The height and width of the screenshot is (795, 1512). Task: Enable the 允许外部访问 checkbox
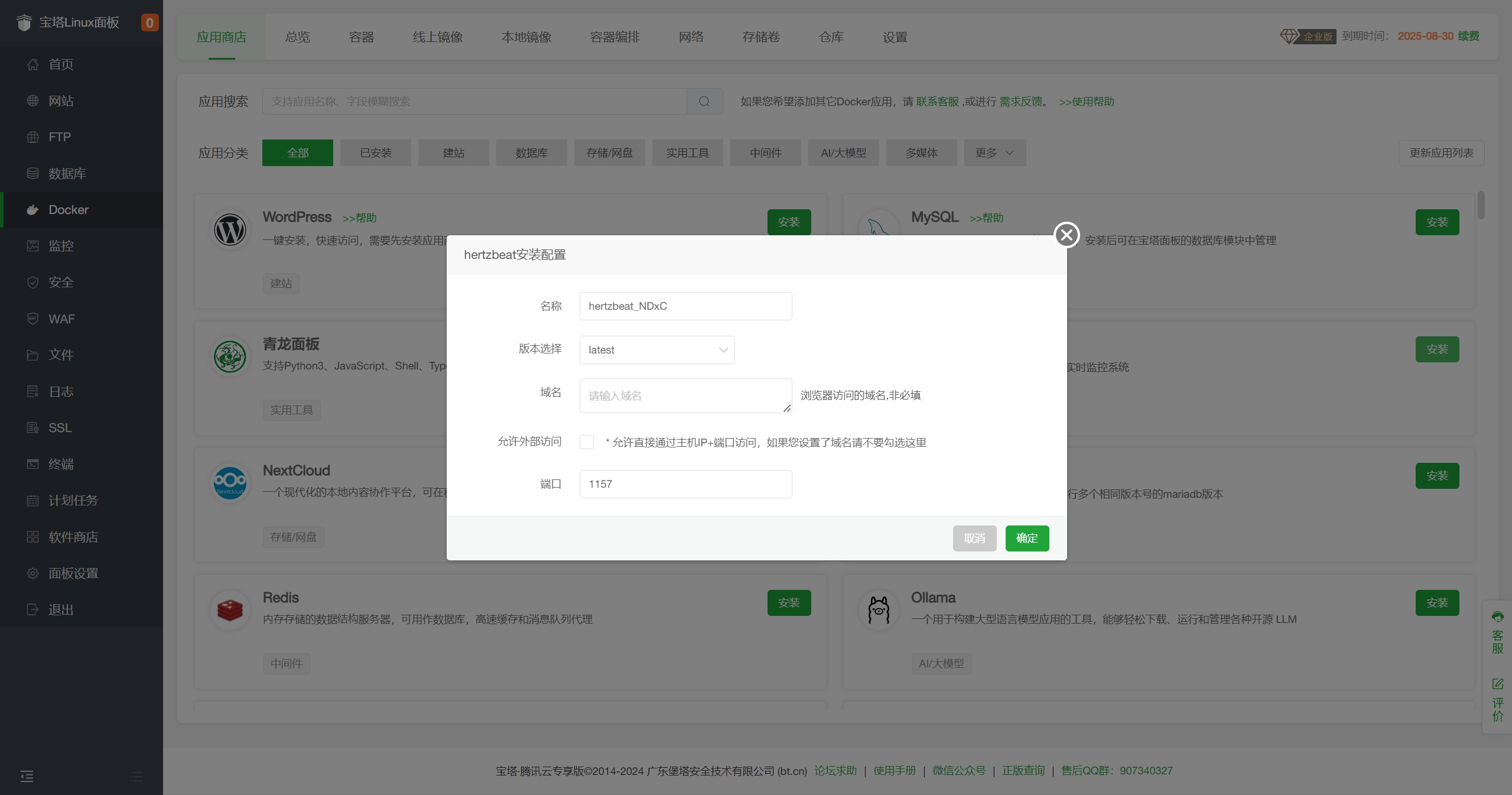click(587, 442)
